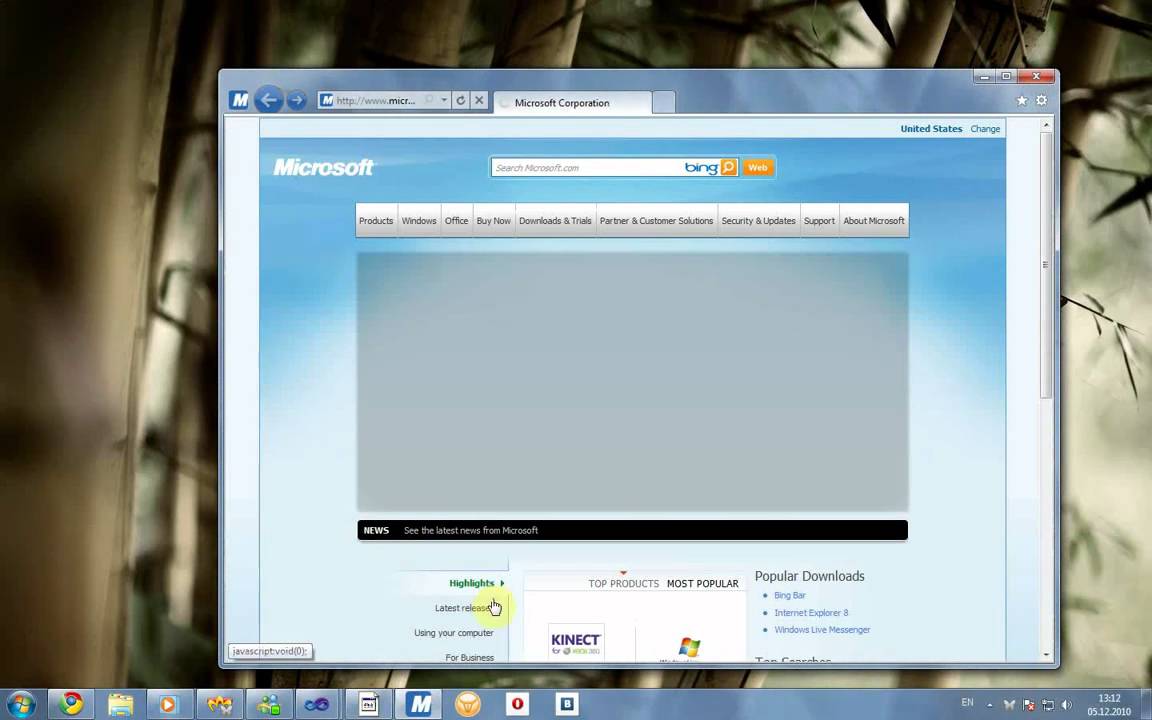Viewport: 1152px width, 720px height.
Task: Click the volume speaker tray icon
Action: (x=1067, y=705)
